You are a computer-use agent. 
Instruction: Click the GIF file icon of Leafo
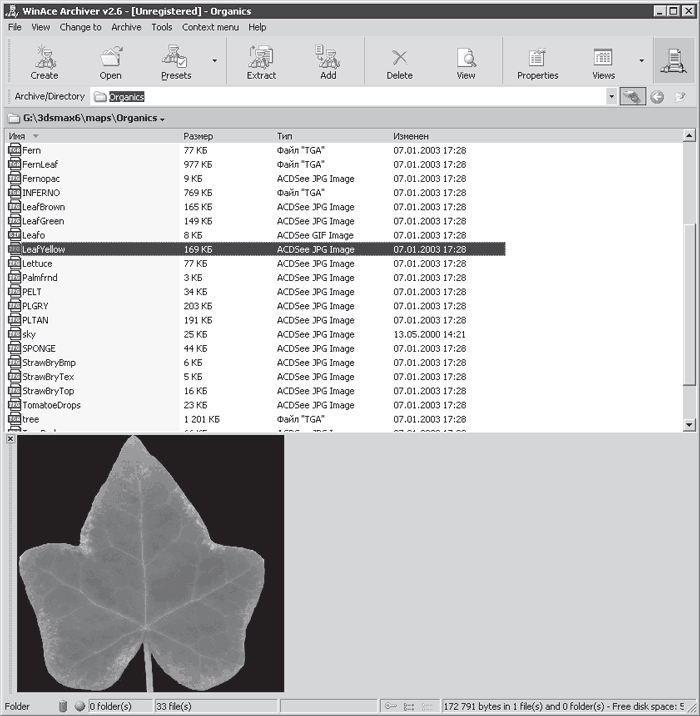(15, 235)
